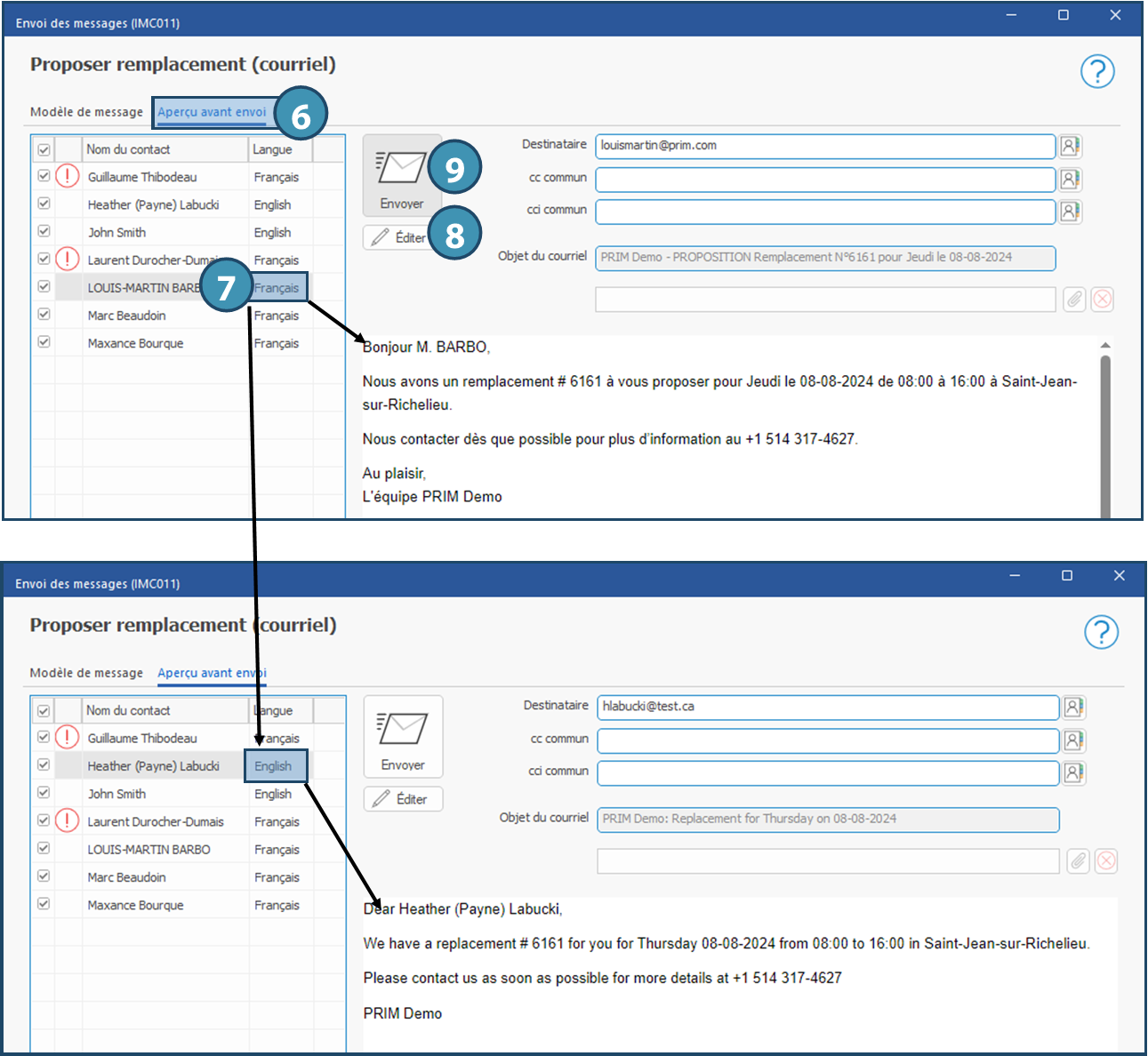Open Modèle de message tab in lower window
The image size is (1148, 1056).
click(x=86, y=673)
